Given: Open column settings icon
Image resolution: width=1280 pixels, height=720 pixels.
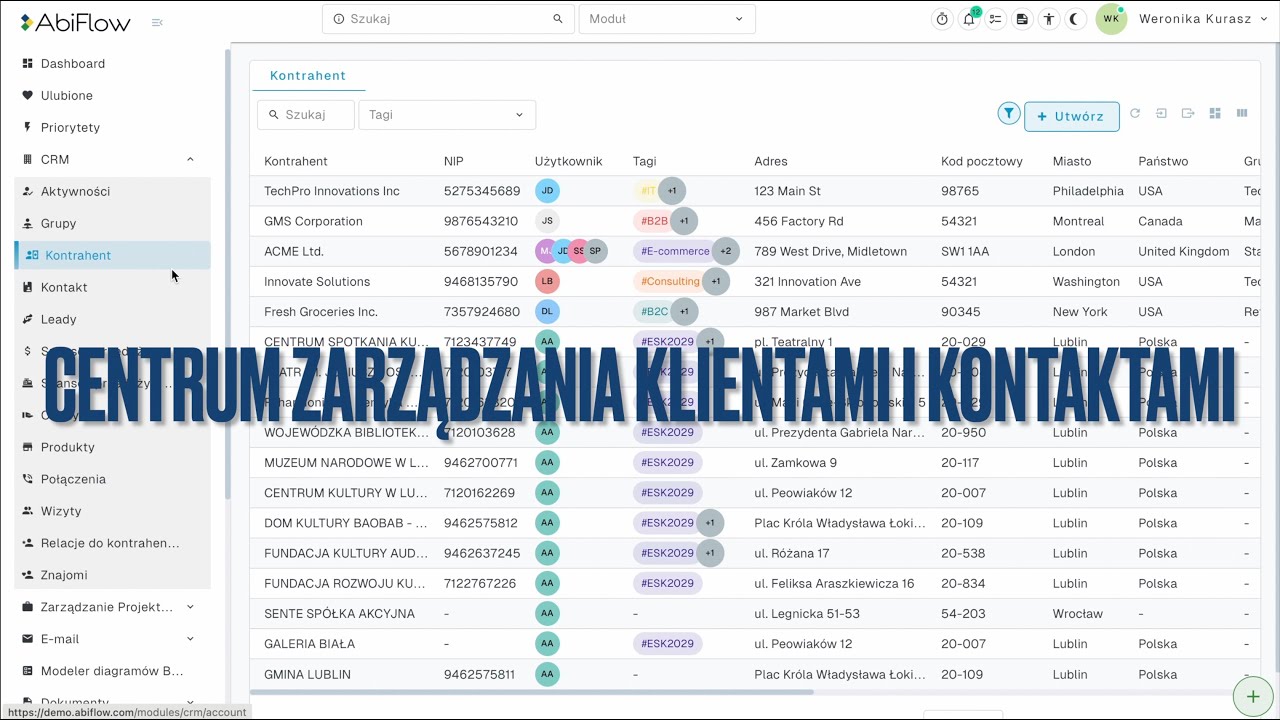Looking at the screenshot, I should tap(1242, 114).
